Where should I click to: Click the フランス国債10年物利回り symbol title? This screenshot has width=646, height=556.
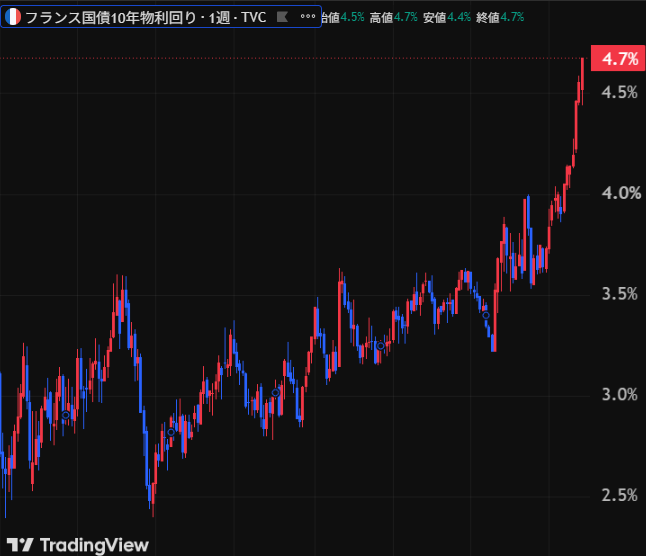pos(110,17)
